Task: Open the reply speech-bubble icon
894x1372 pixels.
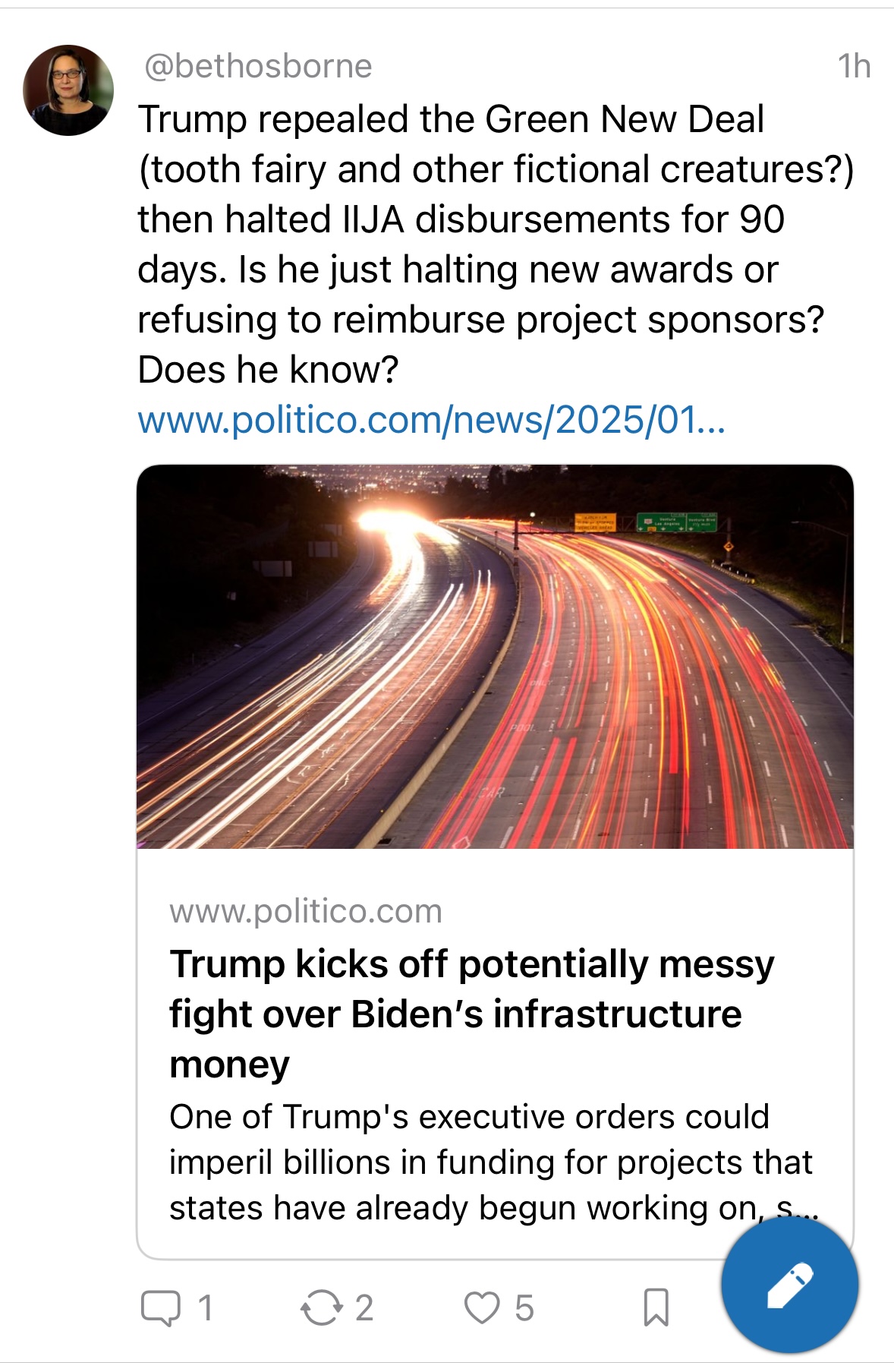Action: tap(161, 1307)
